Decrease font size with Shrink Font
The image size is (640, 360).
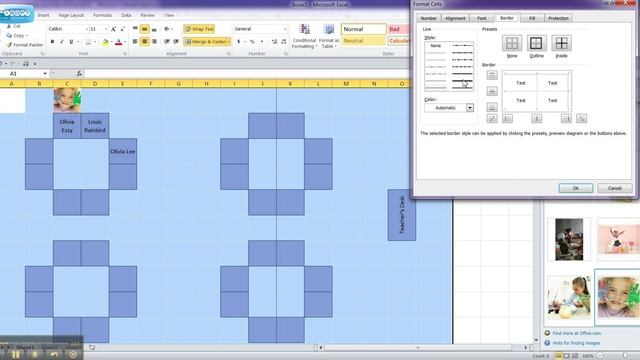122,29
